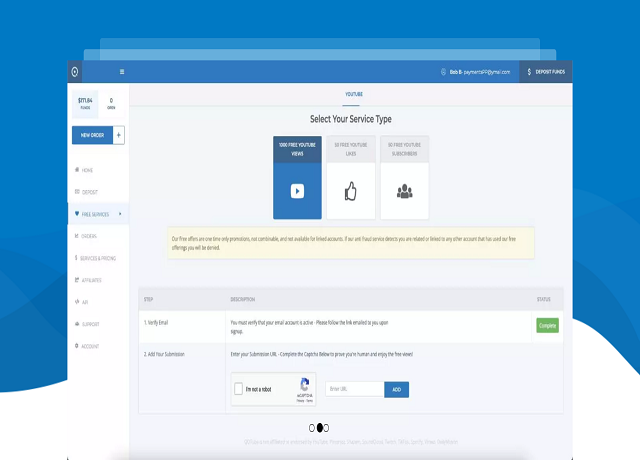This screenshot has width=640, height=460.
Task: Click the Status column header
Action: pos(543,299)
